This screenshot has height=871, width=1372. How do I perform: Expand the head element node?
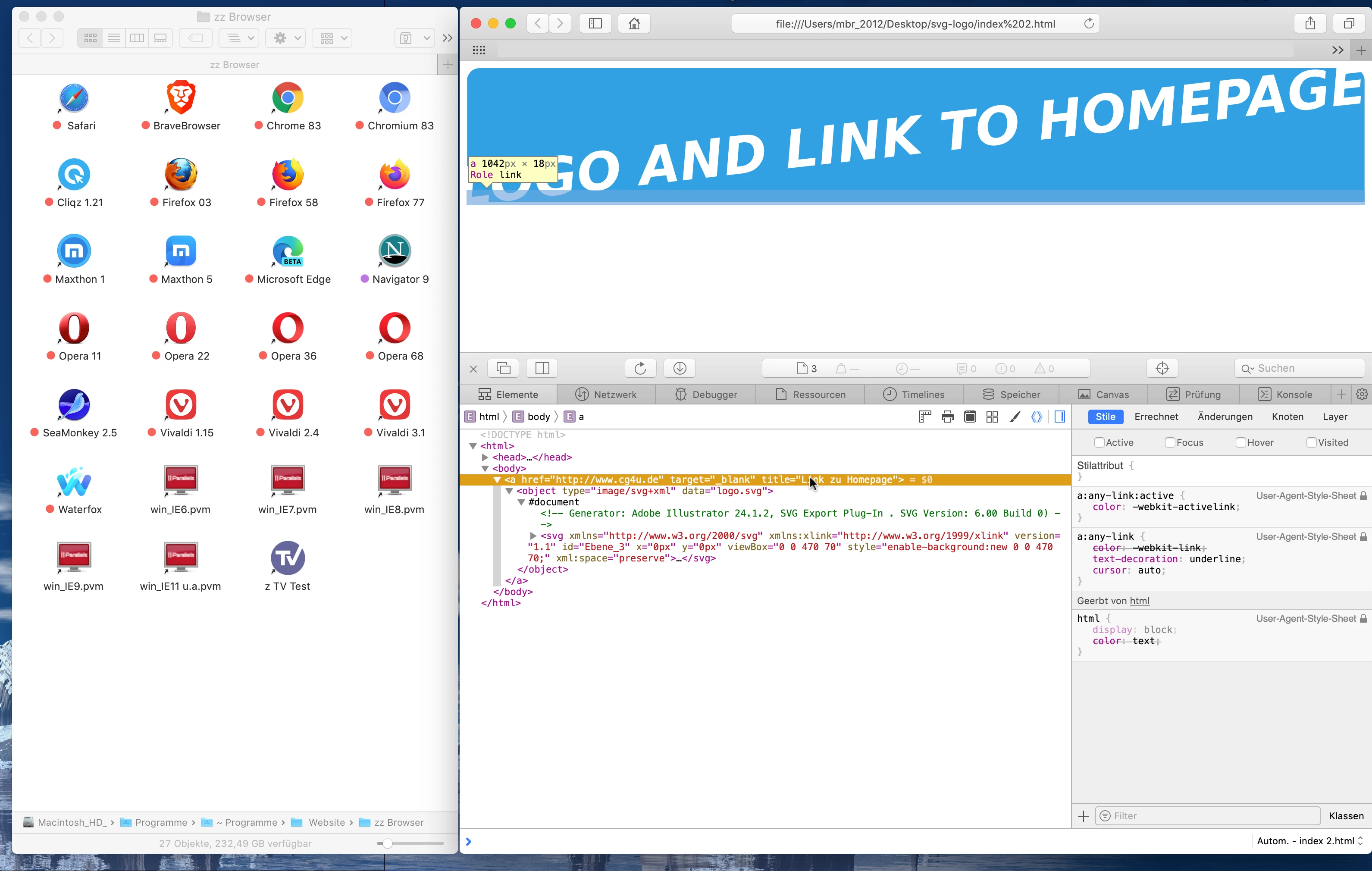pyautogui.click(x=485, y=457)
